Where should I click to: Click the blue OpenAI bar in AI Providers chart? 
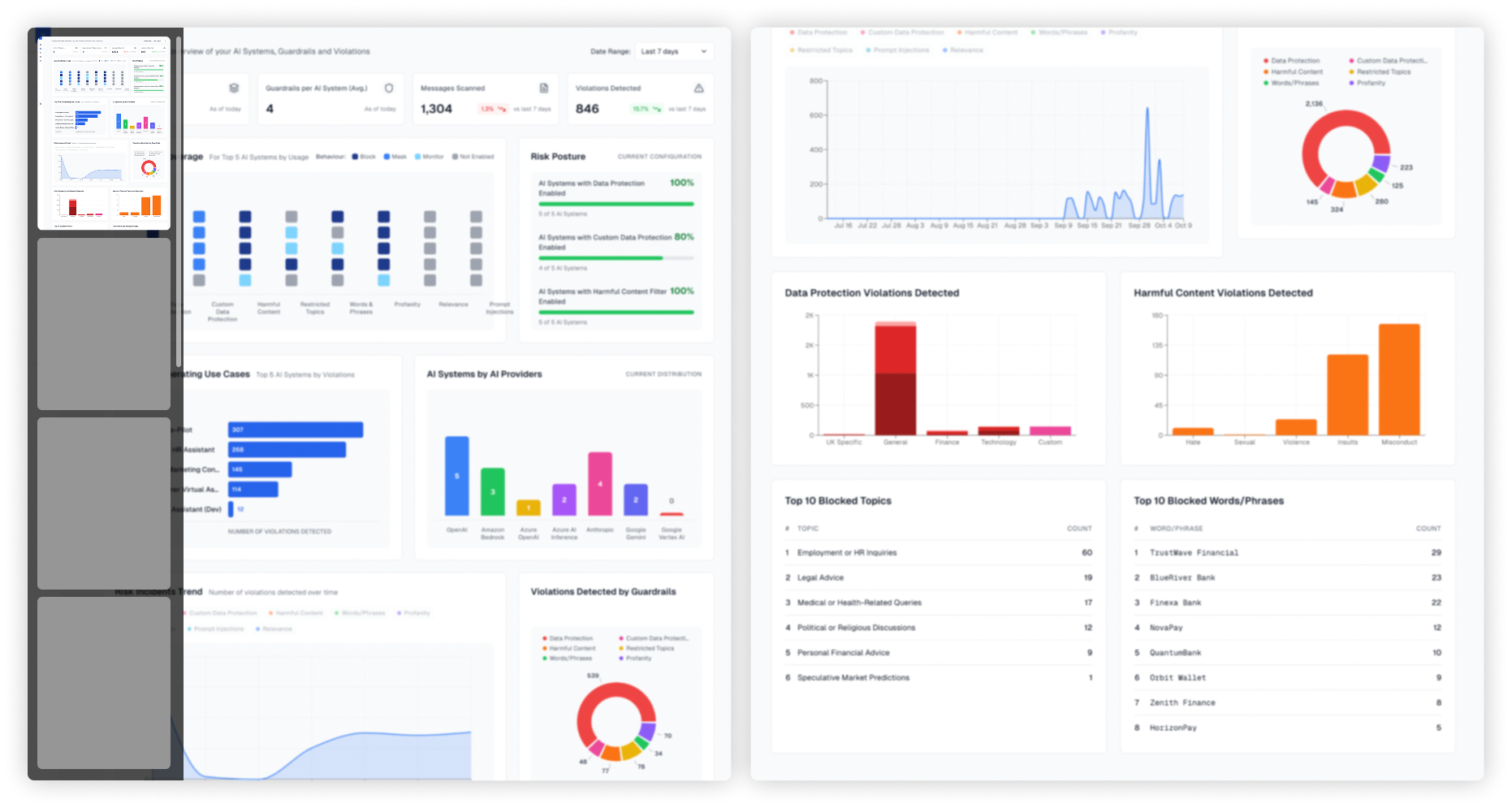click(457, 476)
